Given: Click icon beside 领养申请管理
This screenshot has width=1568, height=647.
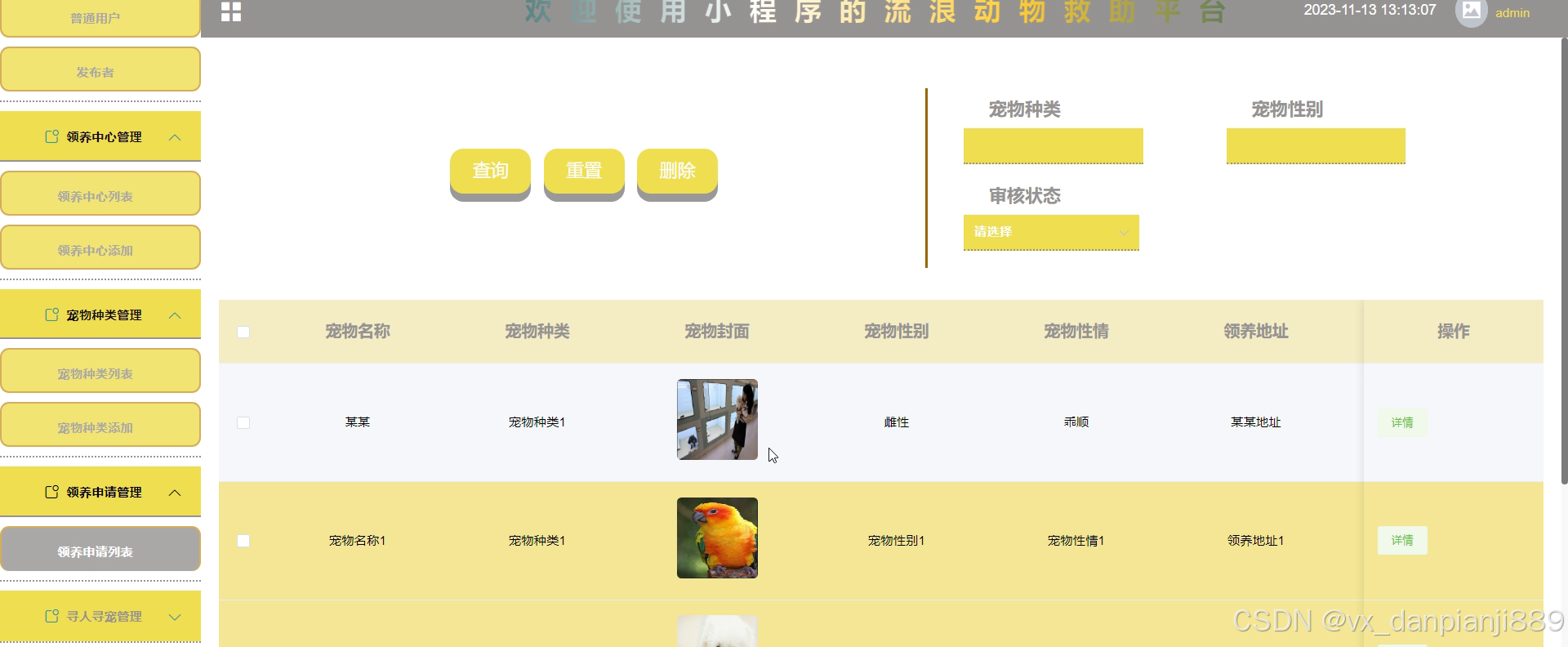Looking at the screenshot, I should 51,492.
